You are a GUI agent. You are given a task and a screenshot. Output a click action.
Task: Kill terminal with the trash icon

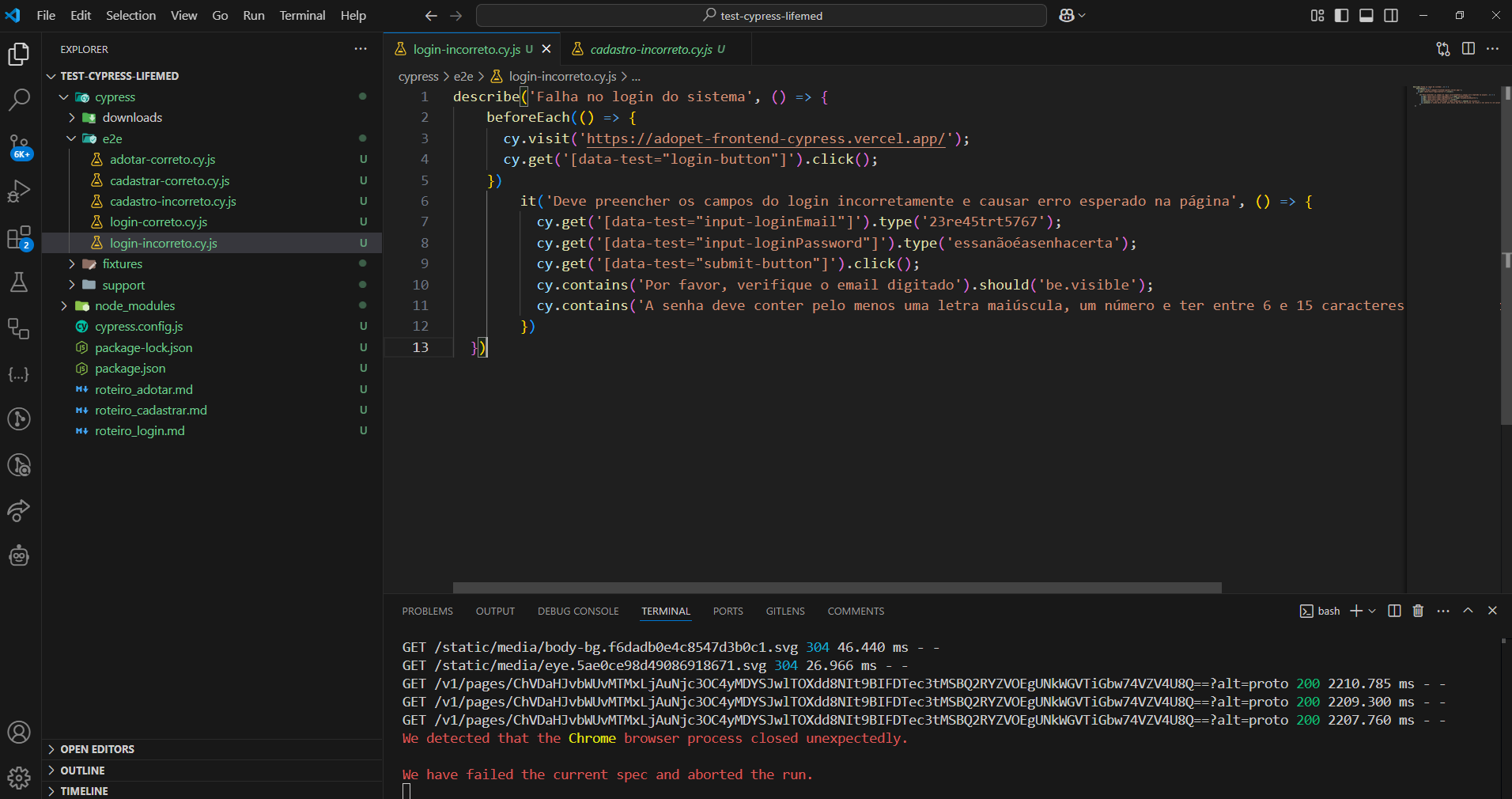1418,611
